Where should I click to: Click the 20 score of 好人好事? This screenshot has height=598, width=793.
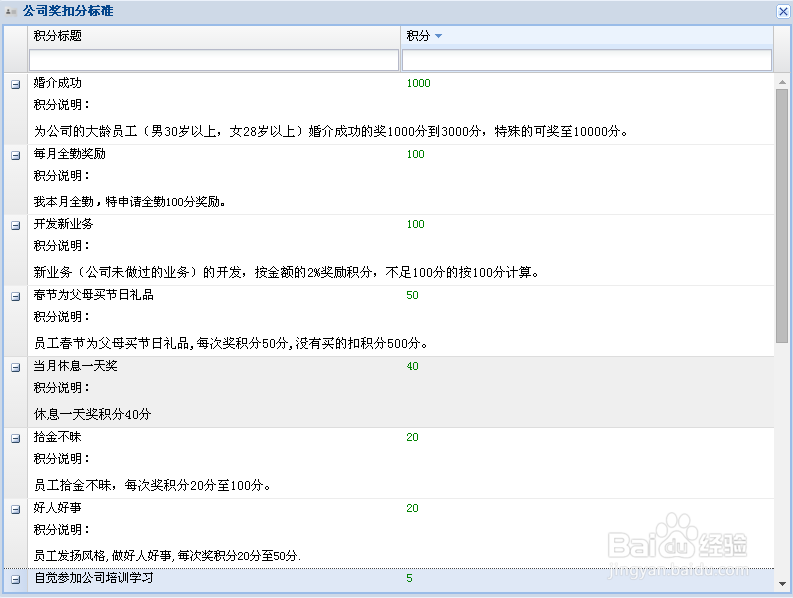[x=412, y=508]
